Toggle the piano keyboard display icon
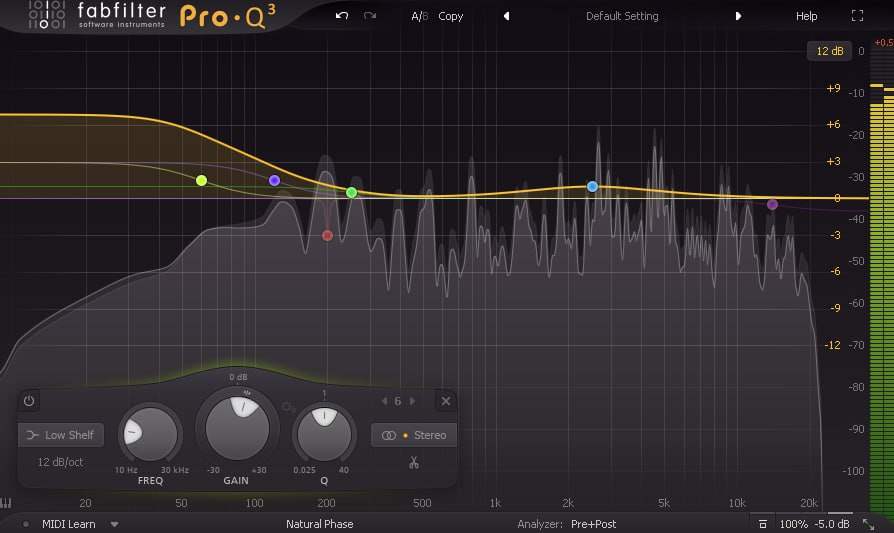The height and width of the screenshot is (533, 894). 6,502
